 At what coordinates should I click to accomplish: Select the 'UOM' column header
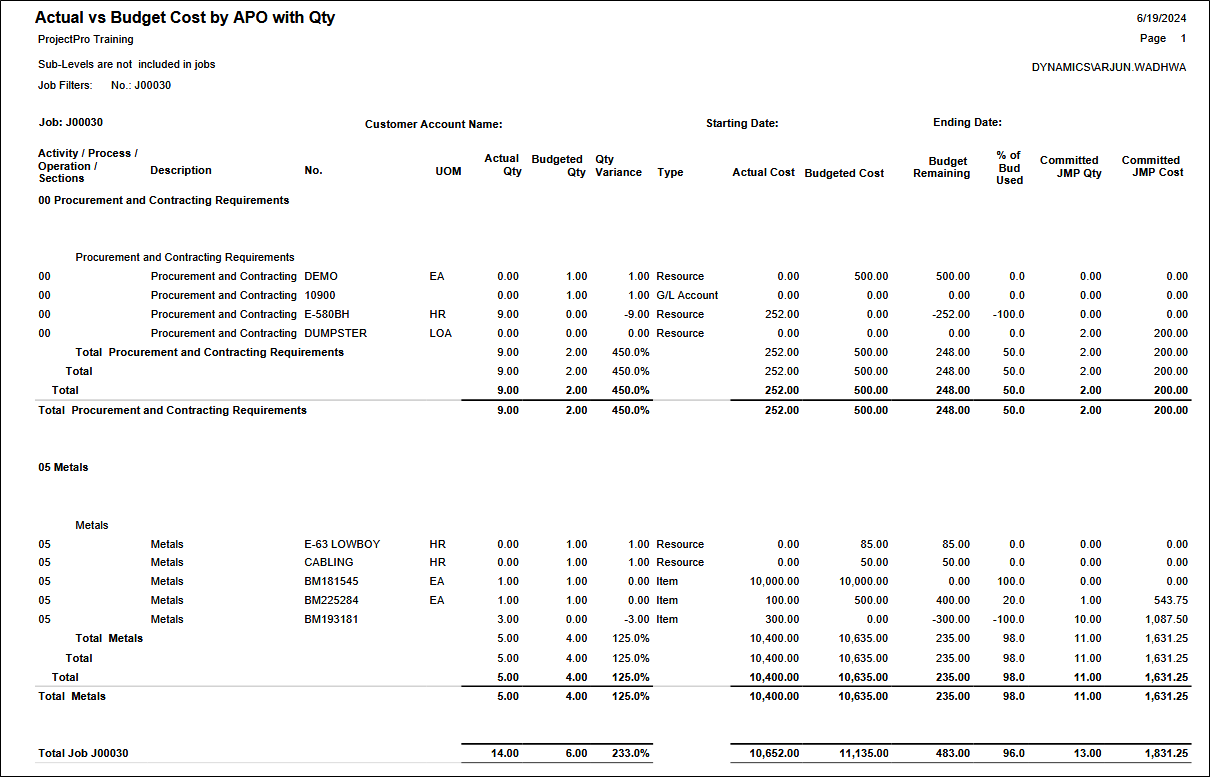tap(448, 171)
